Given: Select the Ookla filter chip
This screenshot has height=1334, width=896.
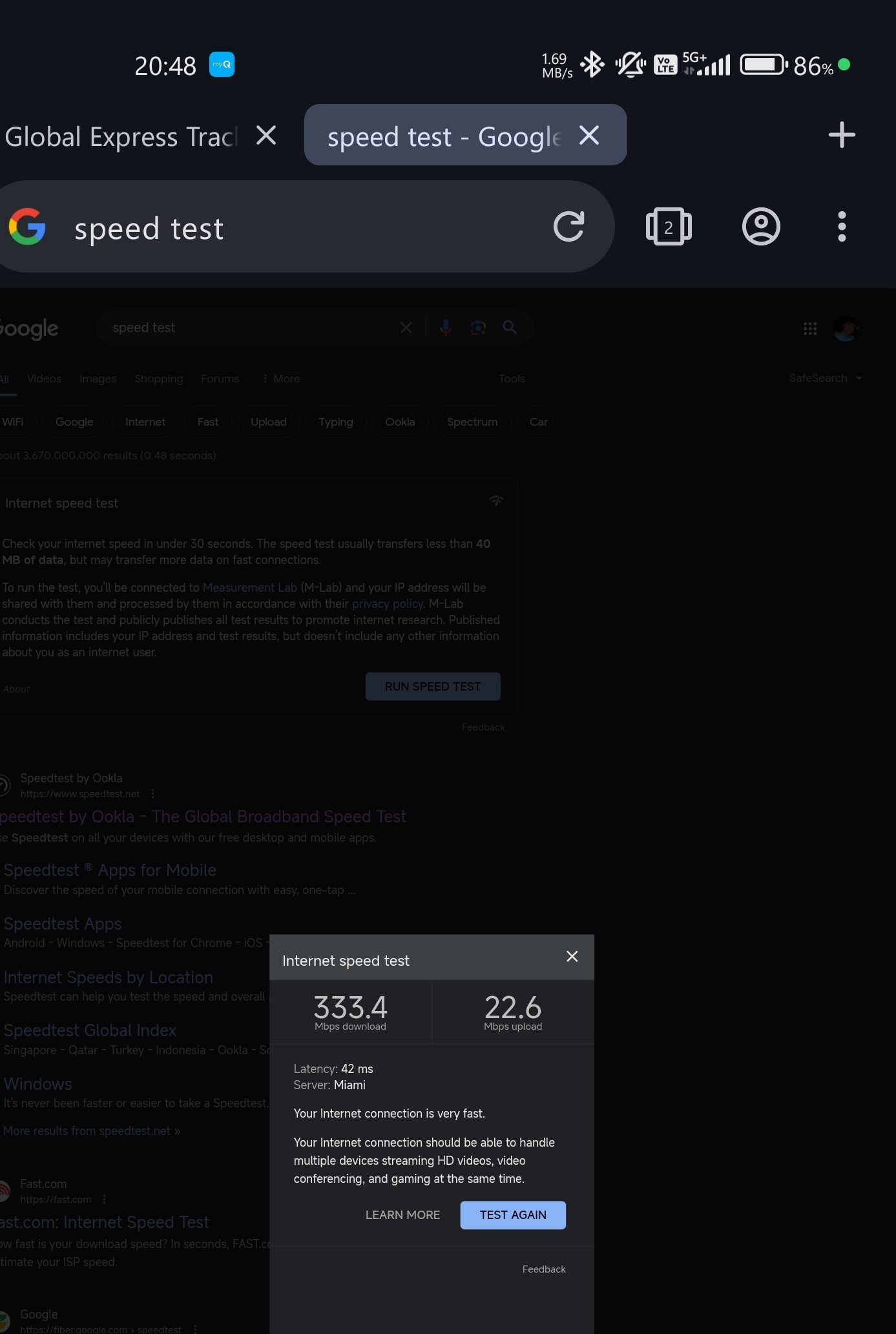Looking at the screenshot, I should point(400,422).
